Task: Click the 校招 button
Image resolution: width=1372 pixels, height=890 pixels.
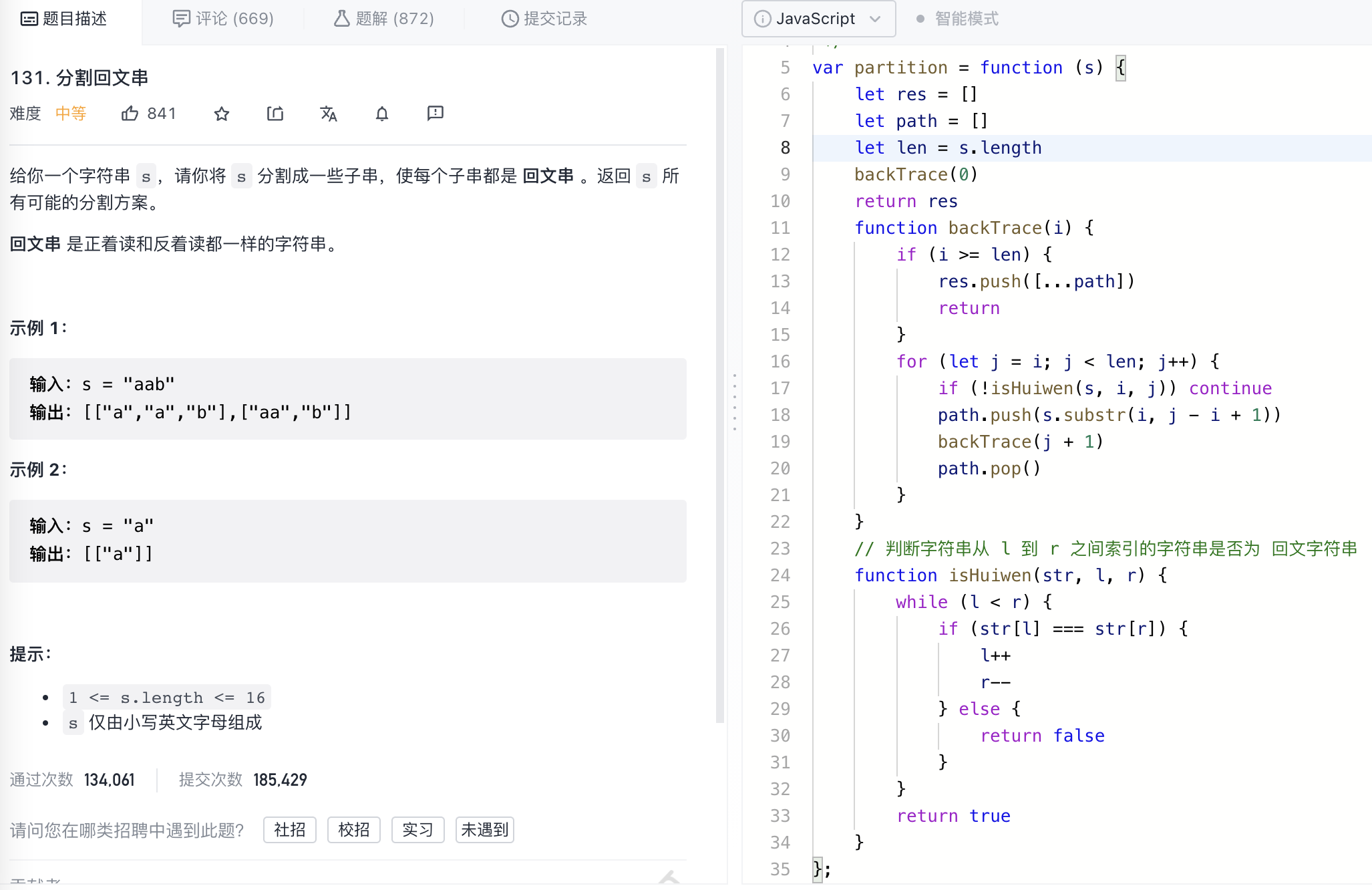Action: pyautogui.click(x=353, y=829)
